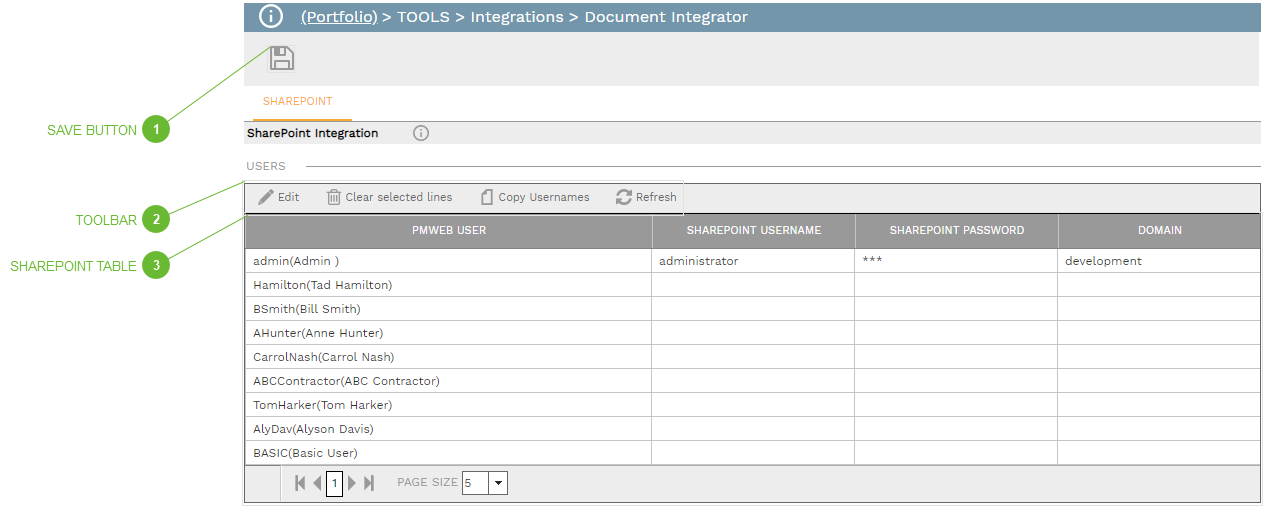Image resolution: width=1268 pixels, height=512 pixels.
Task: Click the SharePoint Integration section label
Action: [x=313, y=133]
